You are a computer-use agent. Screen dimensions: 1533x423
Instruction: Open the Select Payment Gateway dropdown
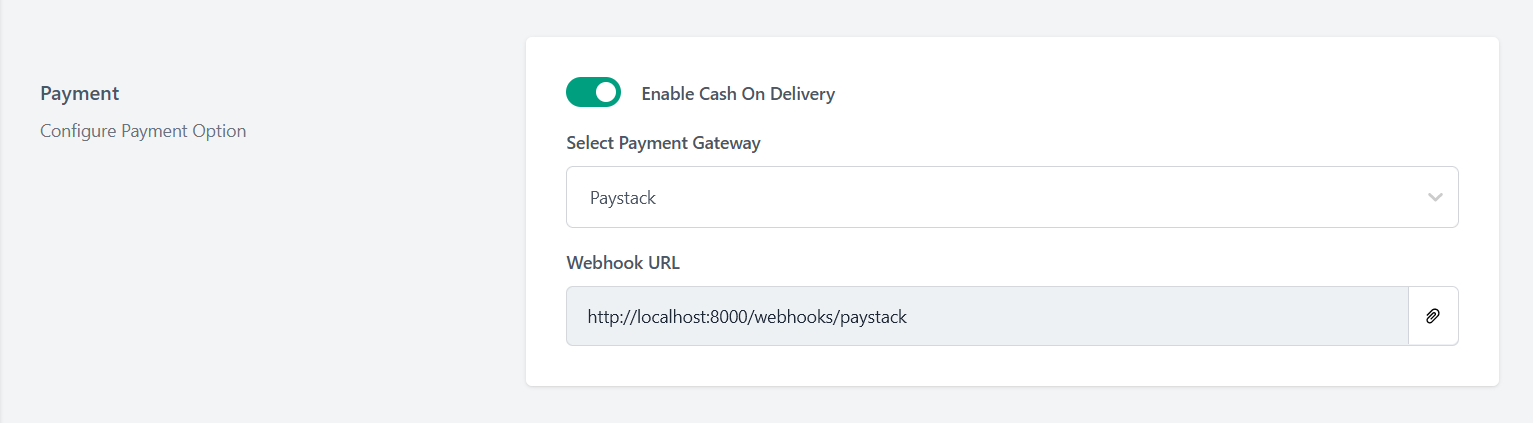click(1011, 197)
